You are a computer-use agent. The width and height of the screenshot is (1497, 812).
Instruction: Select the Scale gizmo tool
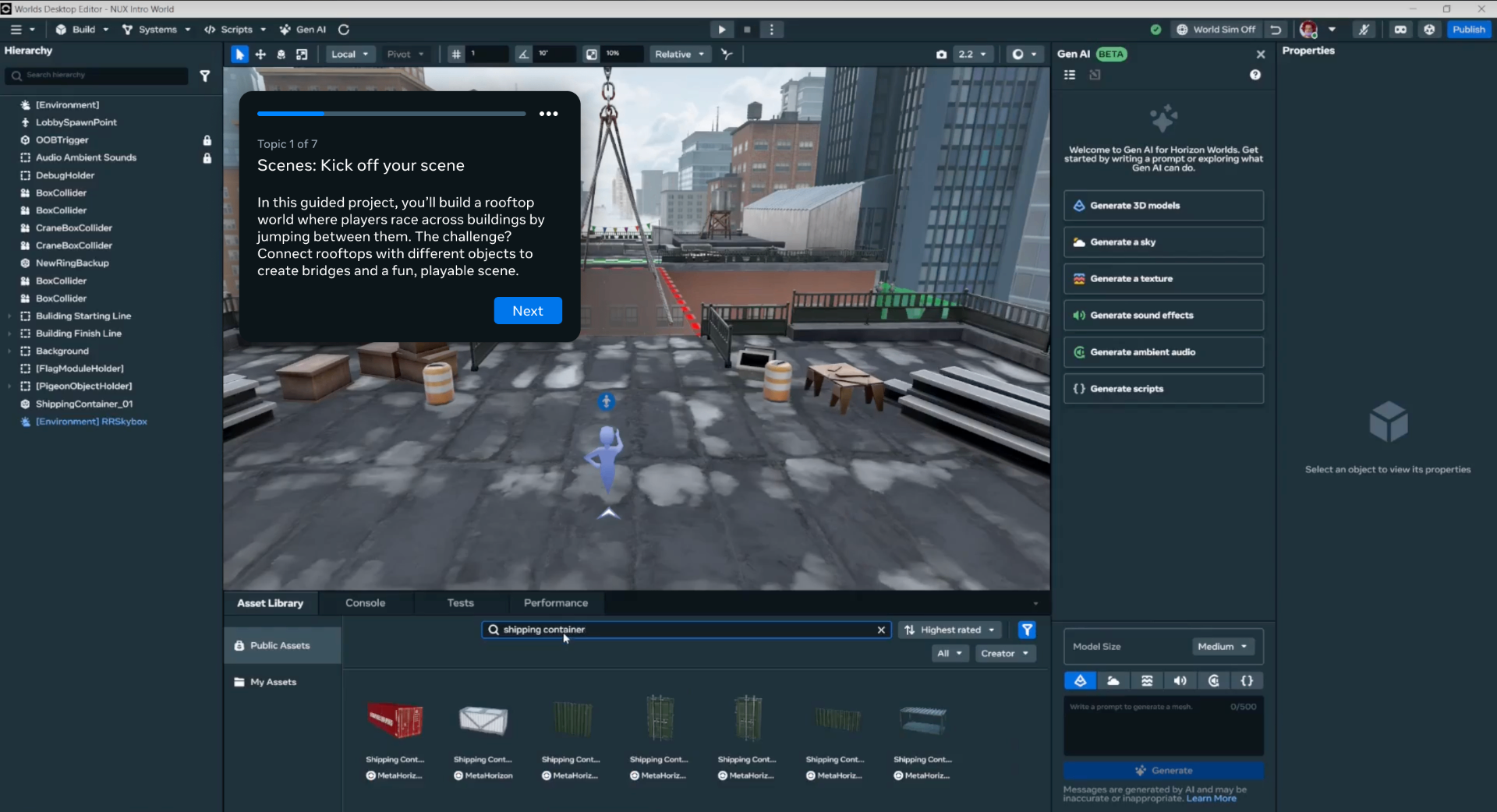302,55
